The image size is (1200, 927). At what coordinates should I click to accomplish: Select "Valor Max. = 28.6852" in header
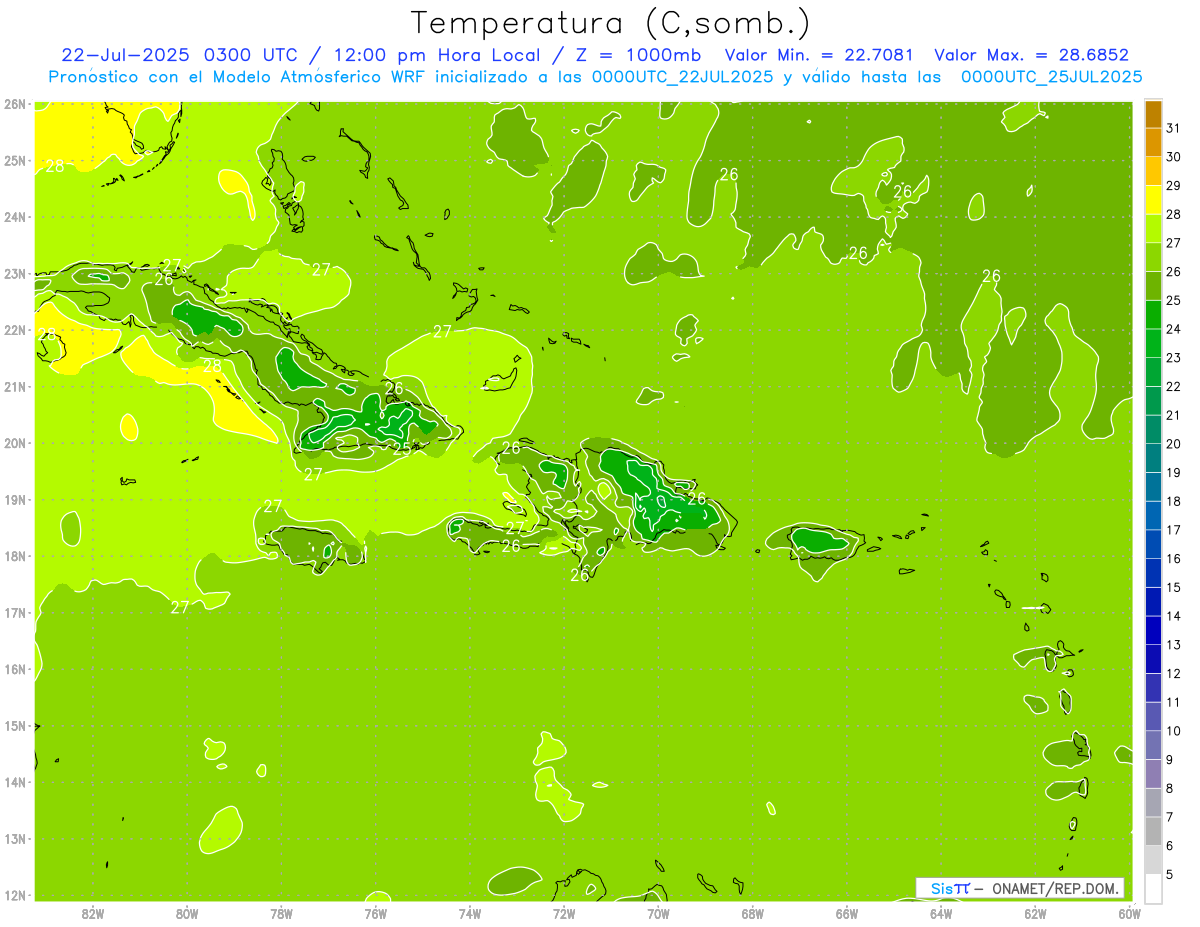point(1032,55)
